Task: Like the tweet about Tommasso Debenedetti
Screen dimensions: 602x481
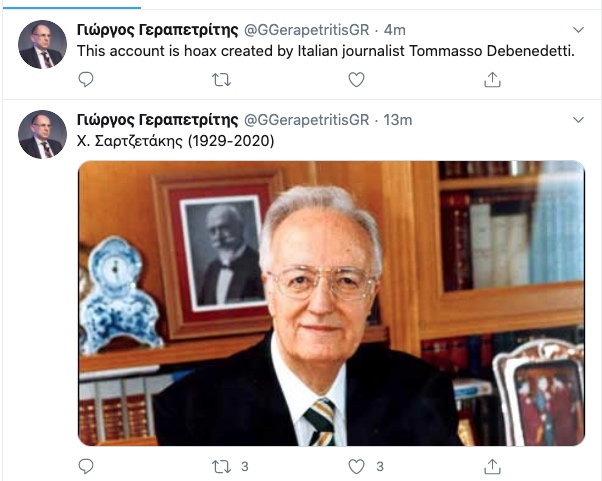Action: point(356,79)
